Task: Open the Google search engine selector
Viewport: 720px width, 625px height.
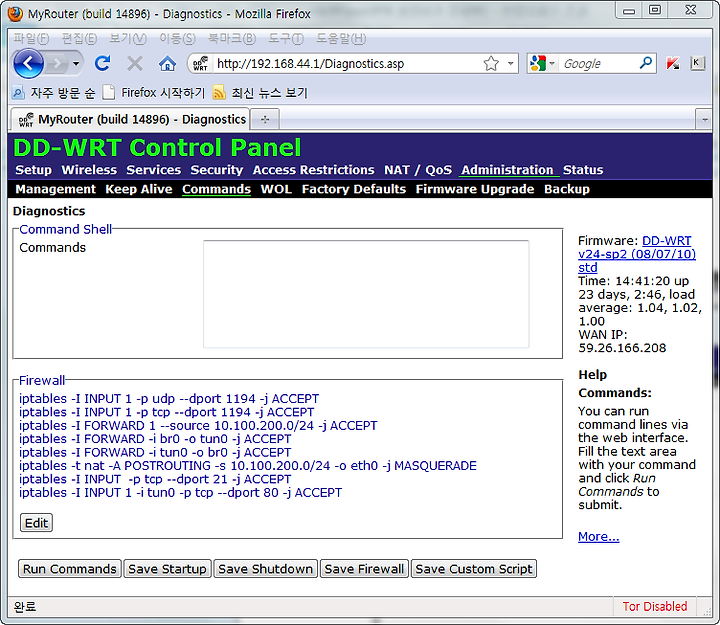Action: click(x=542, y=63)
